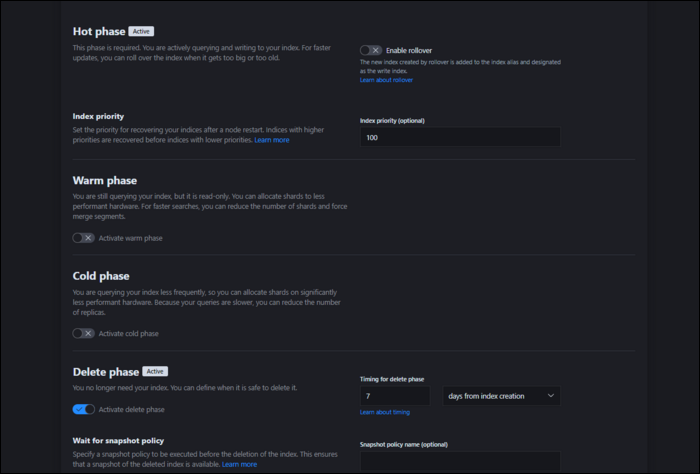Open the 'days from index creation' dropdown
This screenshot has height=474, width=700.
point(501,396)
